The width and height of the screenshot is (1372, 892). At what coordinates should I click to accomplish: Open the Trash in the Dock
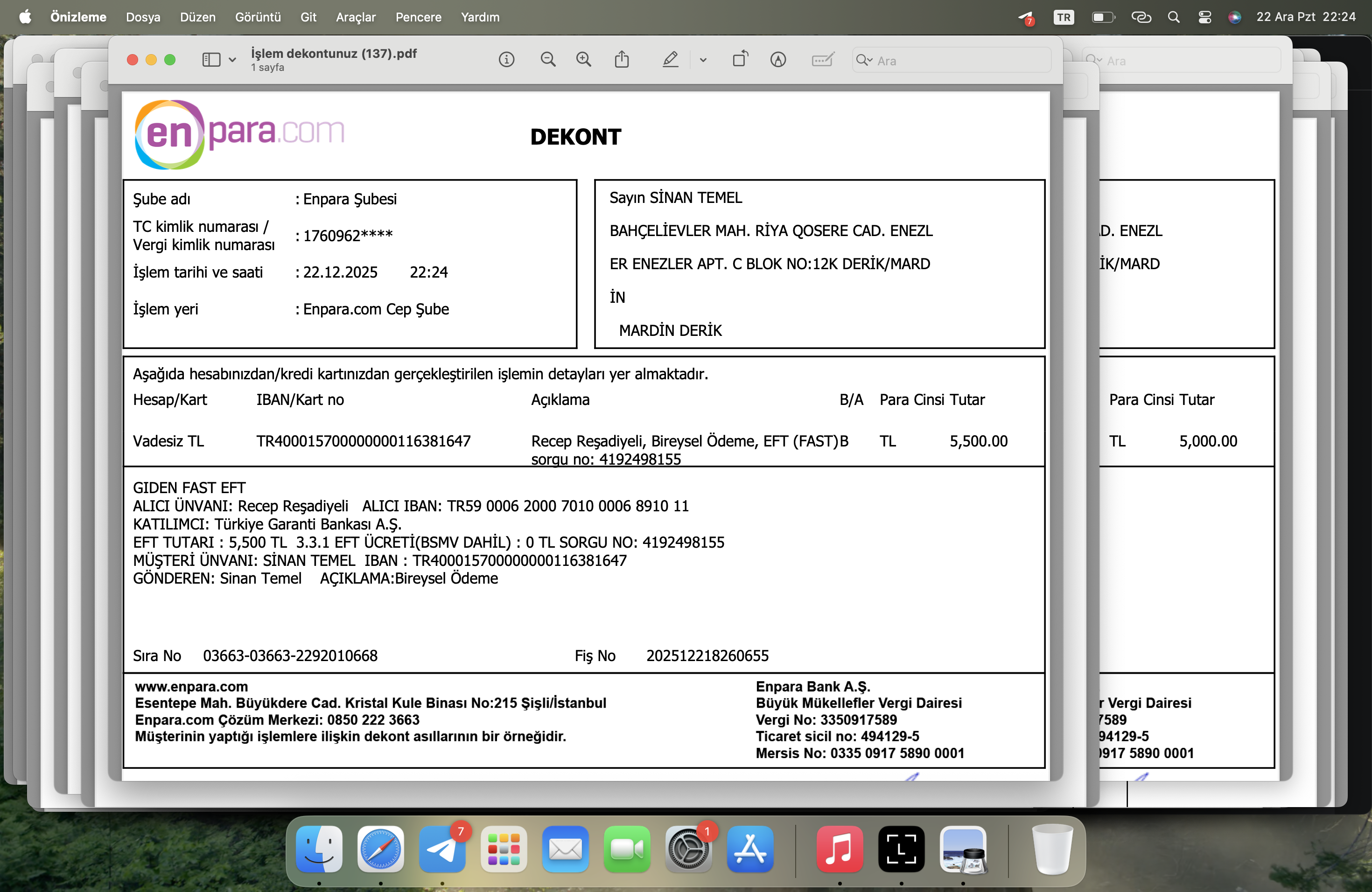tap(1052, 849)
